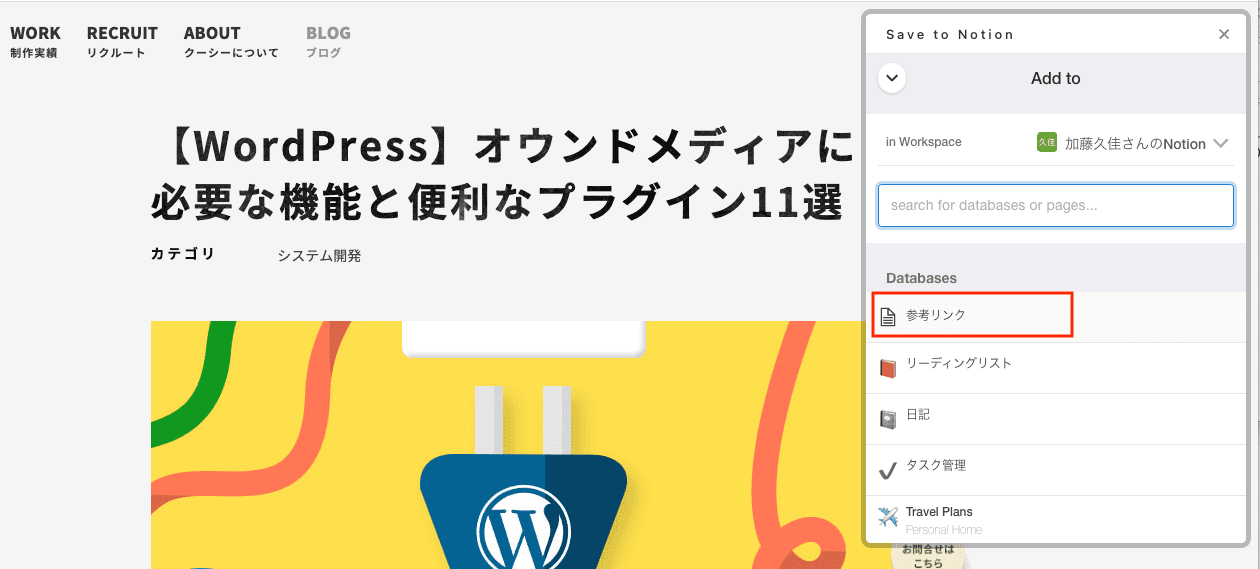
Task: Click the red book icon beside リーディングリスト
Action: pos(887,369)
